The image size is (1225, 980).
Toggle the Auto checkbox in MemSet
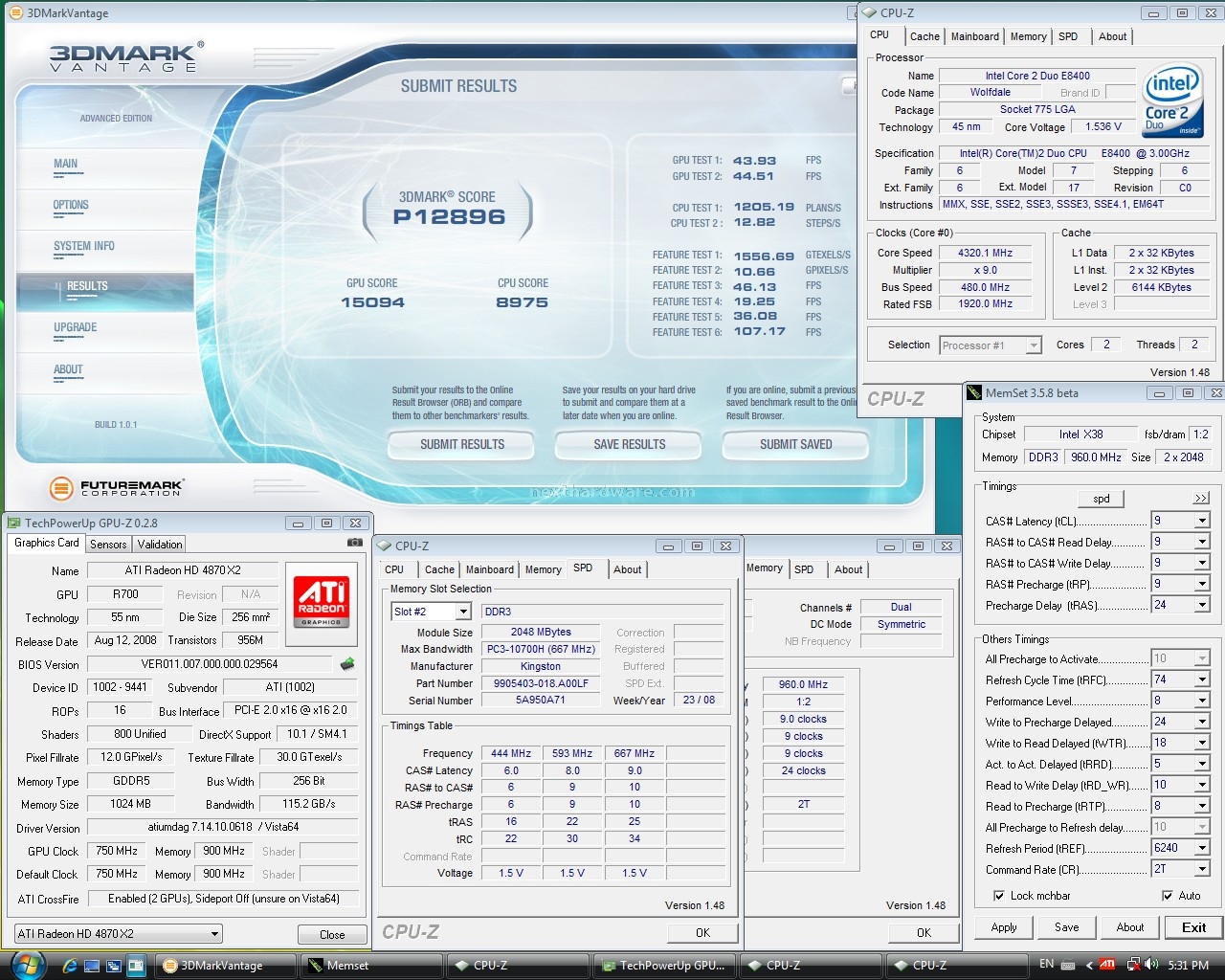(x=1168, y=896)
